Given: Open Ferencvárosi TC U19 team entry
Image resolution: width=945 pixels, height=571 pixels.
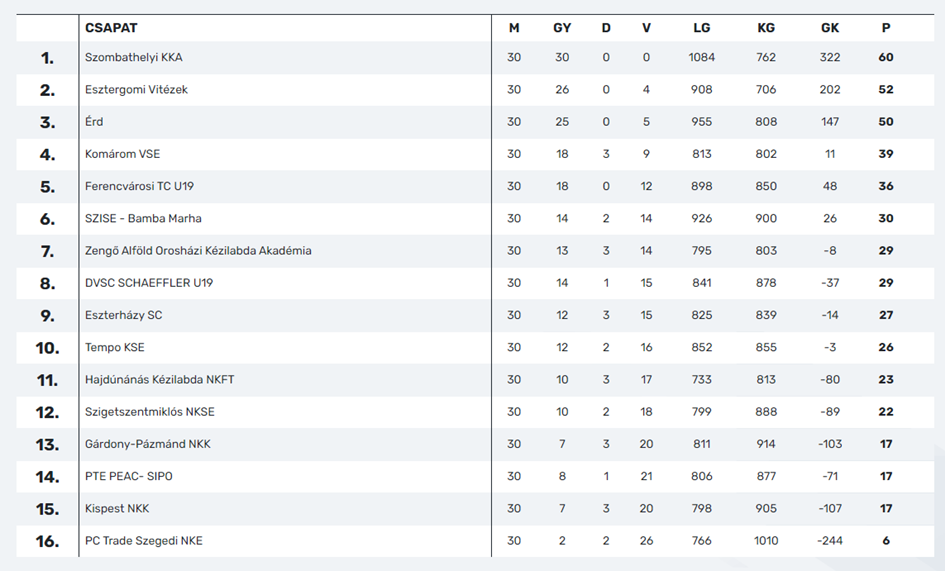Looking at the screenshot, I should (x=139, y=186).
